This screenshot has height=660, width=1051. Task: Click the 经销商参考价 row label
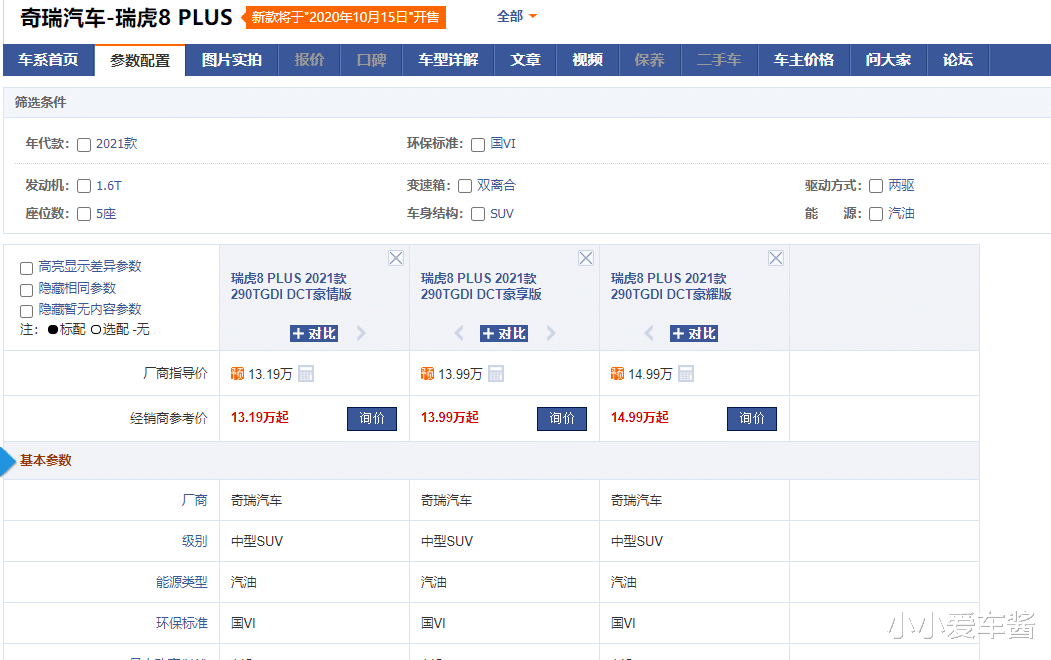[169, 419]
